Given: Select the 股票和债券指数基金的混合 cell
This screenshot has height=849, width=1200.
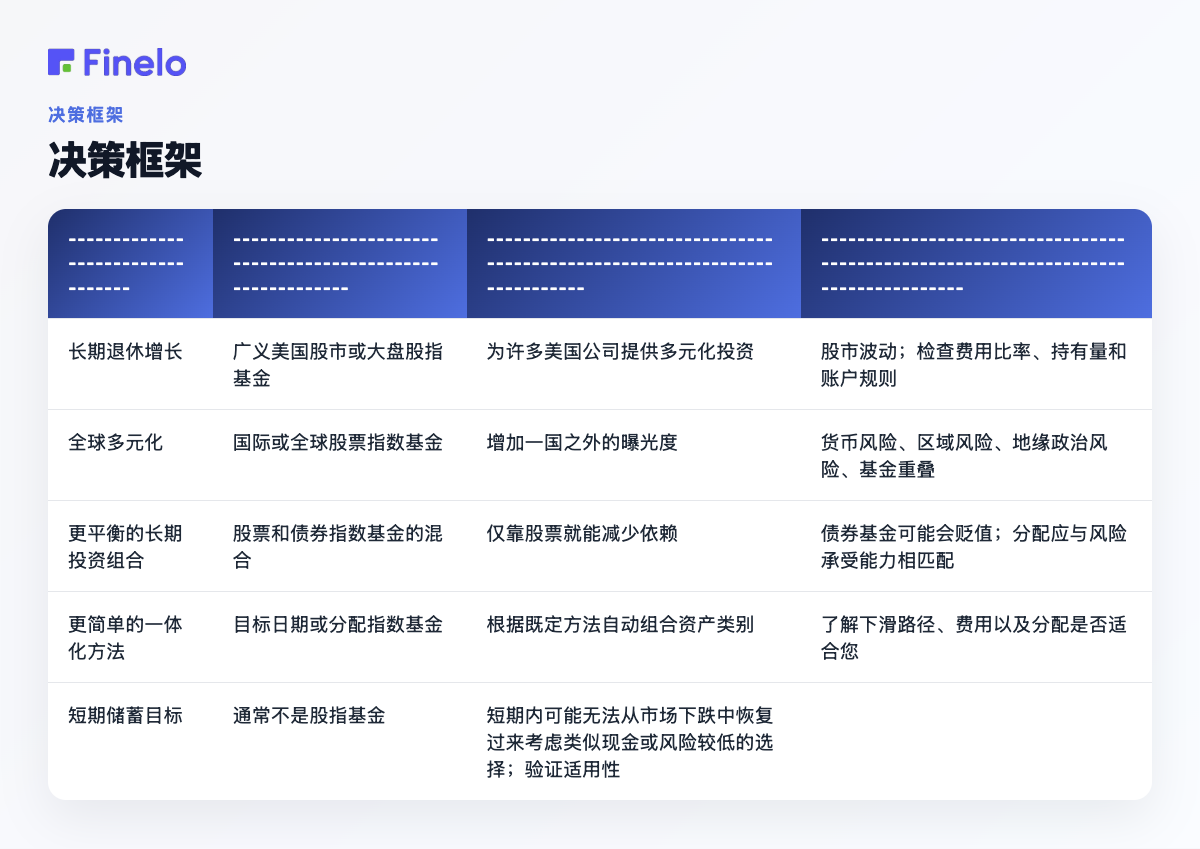Looking at the screenshot, I should coord(340,546).
